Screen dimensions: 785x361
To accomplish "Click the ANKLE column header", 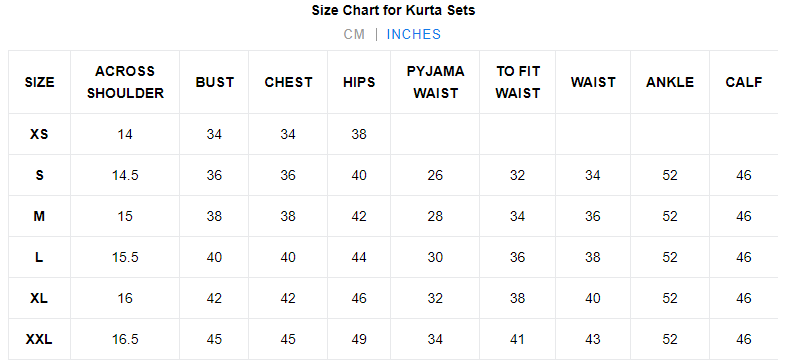I will coord(670,82).
